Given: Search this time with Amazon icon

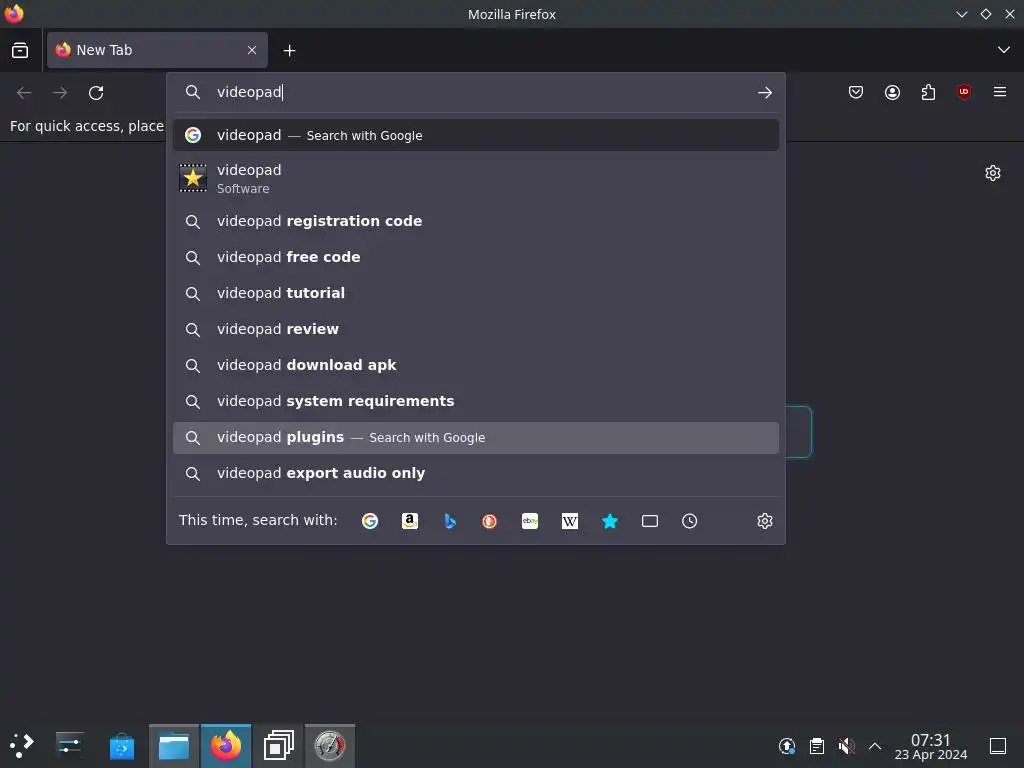Looking at the screenshot, I should [x=409, y=521].
